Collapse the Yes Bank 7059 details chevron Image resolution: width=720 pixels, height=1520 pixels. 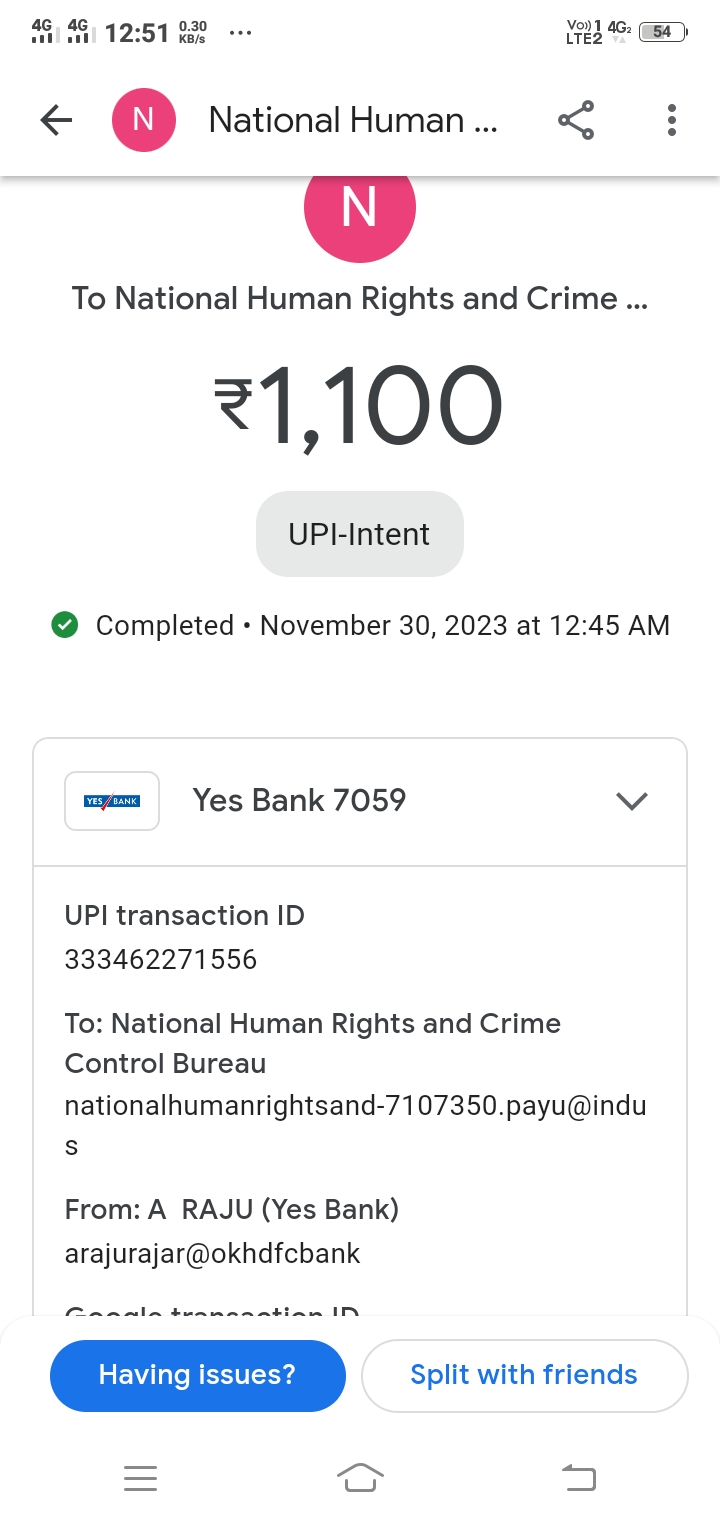pyautogui.click(x=632, y=801)
